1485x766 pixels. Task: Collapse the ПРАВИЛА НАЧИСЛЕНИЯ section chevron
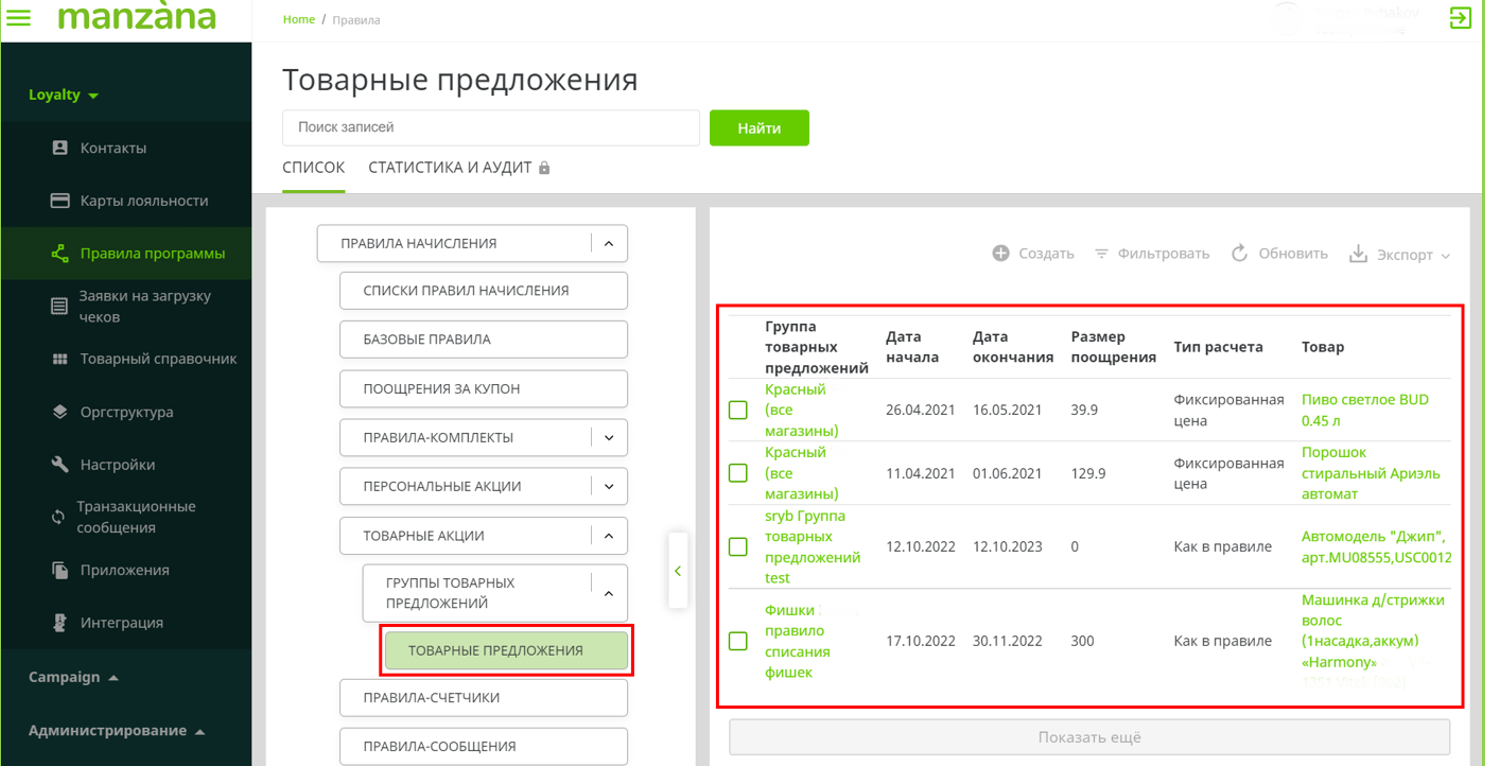pyautogui.click(x=608, y=243)
